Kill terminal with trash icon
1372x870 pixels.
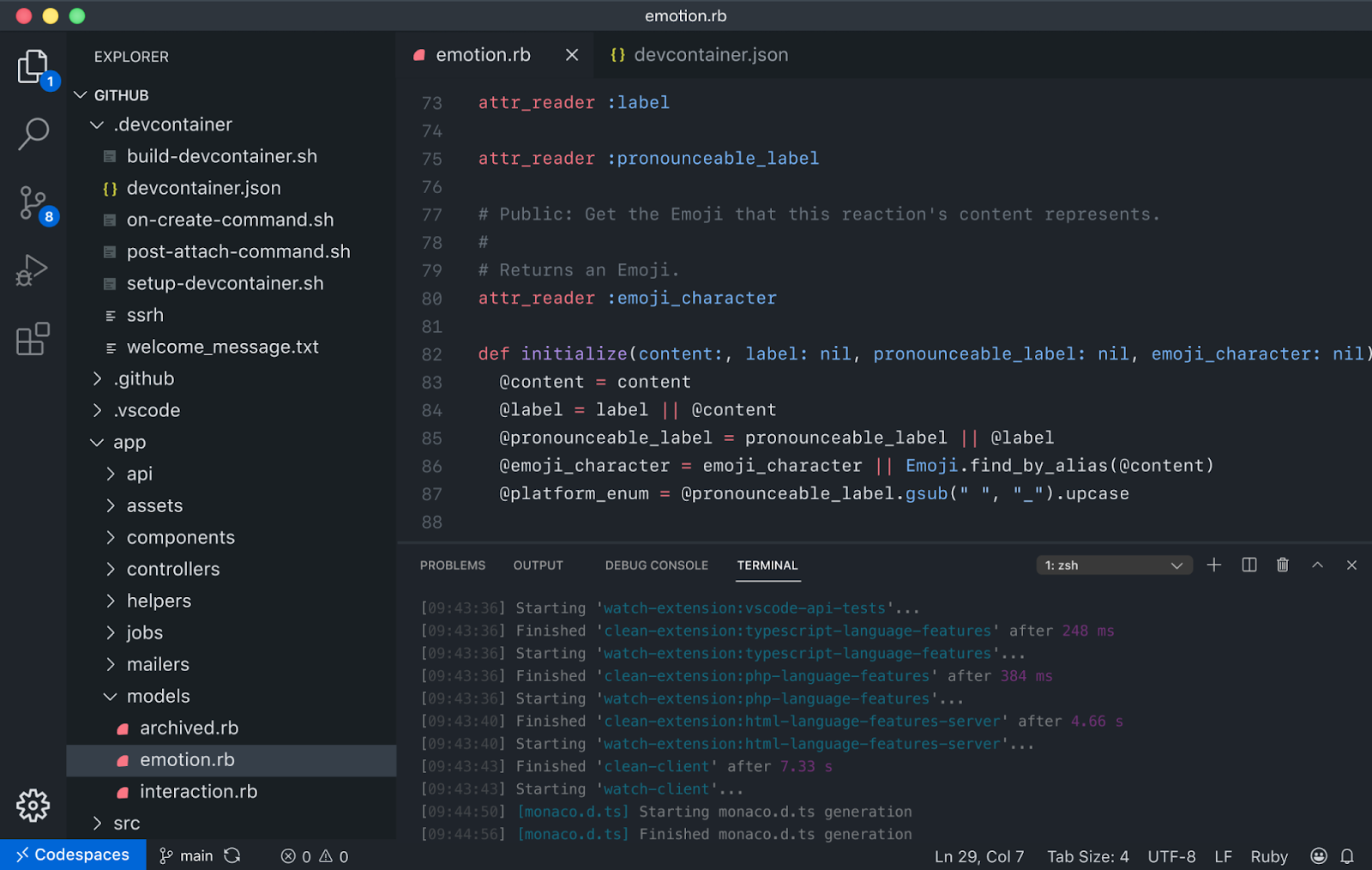point(1283,565)
